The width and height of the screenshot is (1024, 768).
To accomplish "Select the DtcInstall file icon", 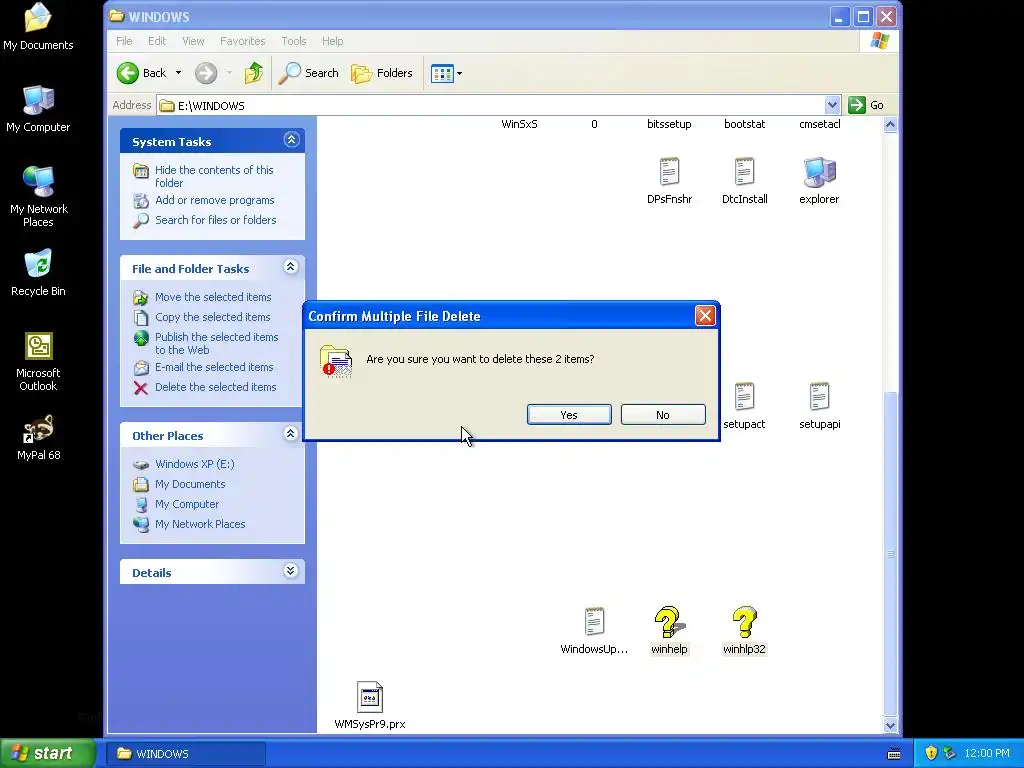I will (x=744, y=172).
